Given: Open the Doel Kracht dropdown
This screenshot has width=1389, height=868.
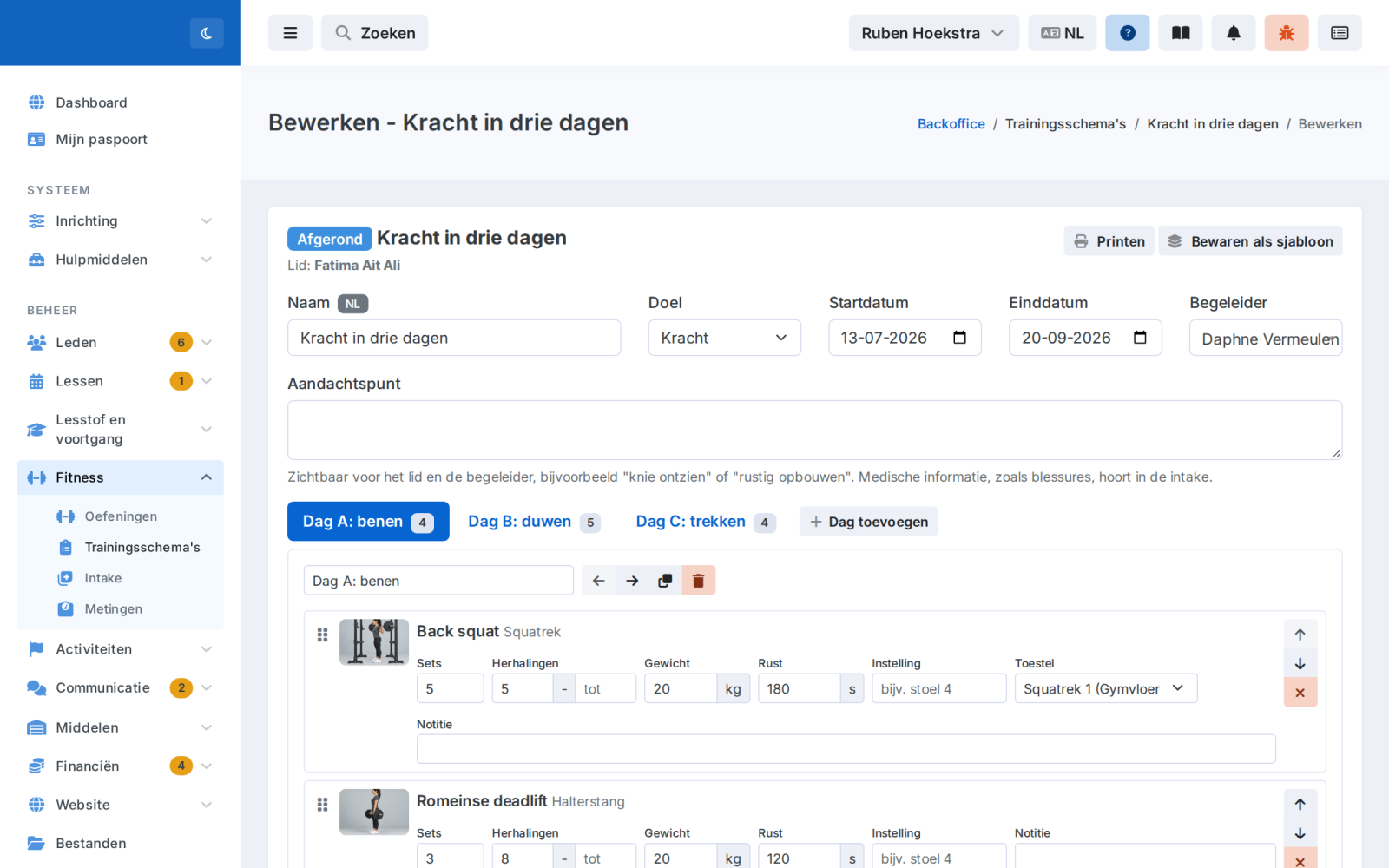Looking at the screenshot, I should (725, 338).
